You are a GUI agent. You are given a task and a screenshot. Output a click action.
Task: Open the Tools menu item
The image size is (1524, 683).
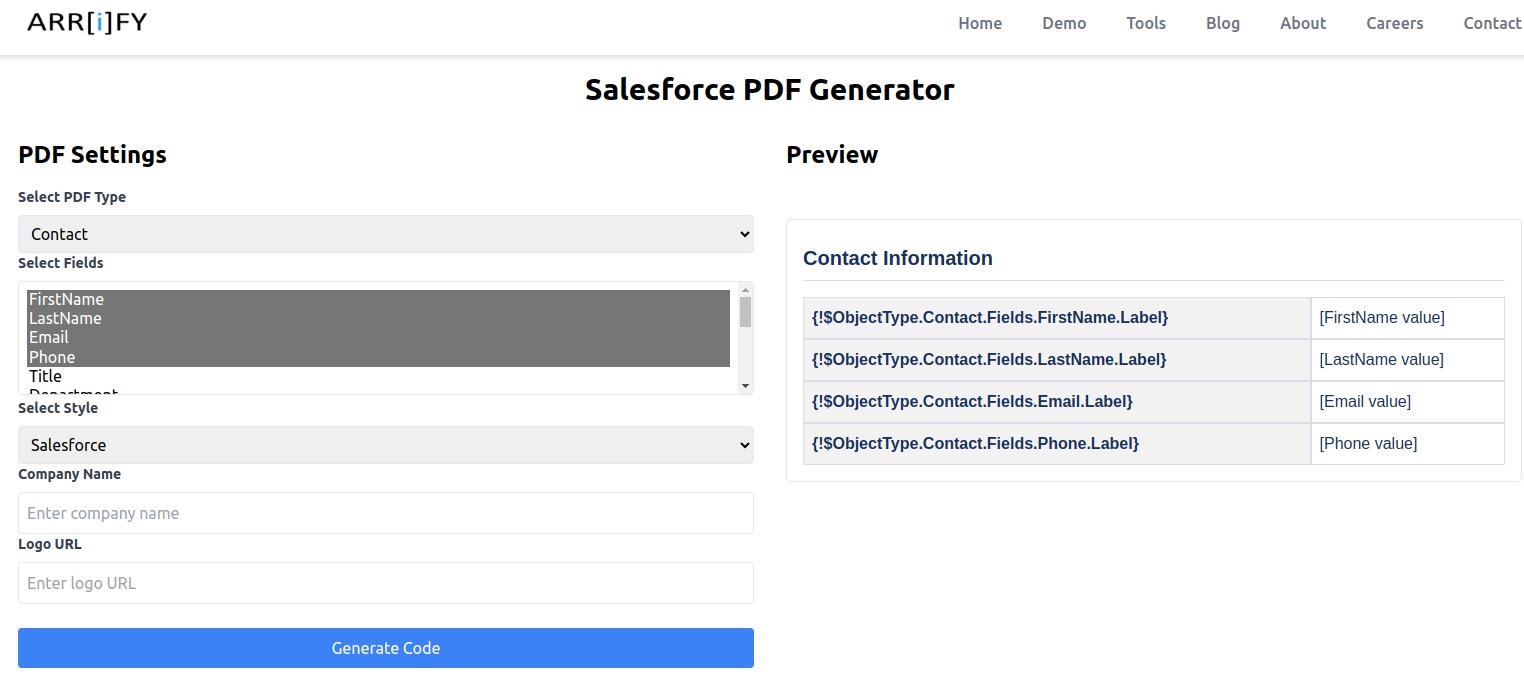[x=1145, y=23]
